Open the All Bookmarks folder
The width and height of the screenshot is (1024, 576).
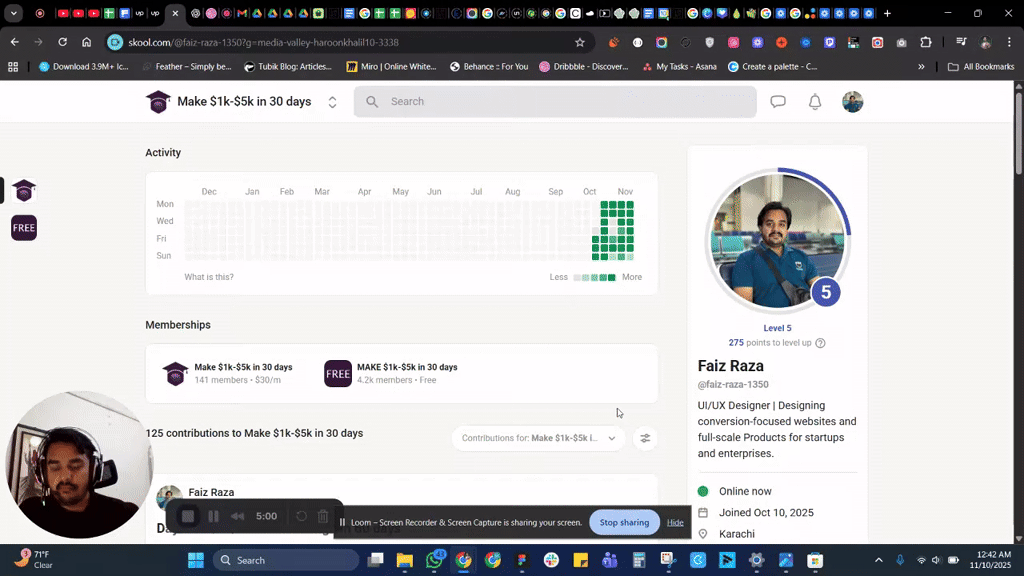pos(981,67)
